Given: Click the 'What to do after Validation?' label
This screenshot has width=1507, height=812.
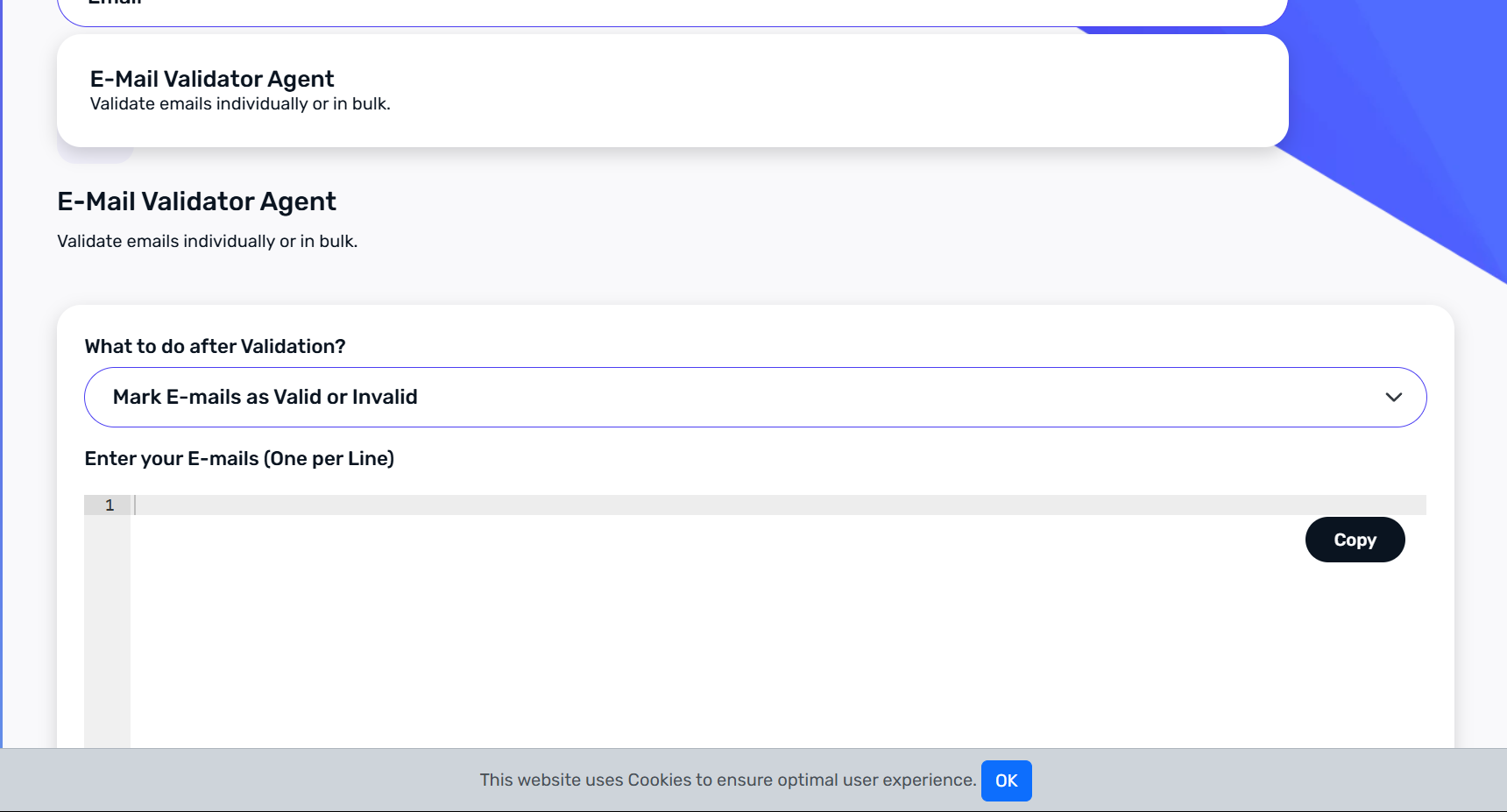Looking at the screenshot, I should 215,347.
